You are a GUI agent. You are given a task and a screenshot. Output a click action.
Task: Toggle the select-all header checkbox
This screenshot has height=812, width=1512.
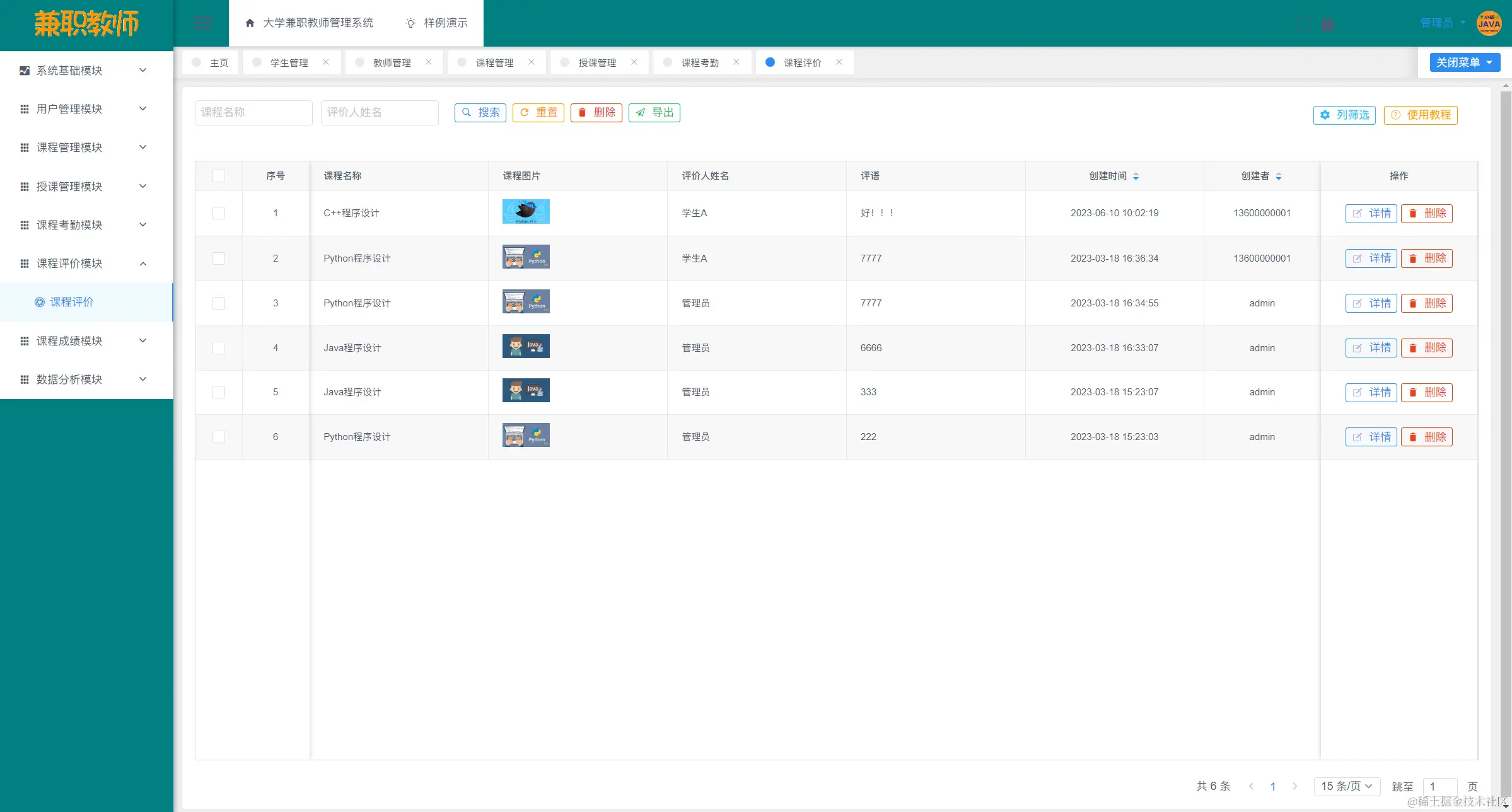tap(219, 176)
